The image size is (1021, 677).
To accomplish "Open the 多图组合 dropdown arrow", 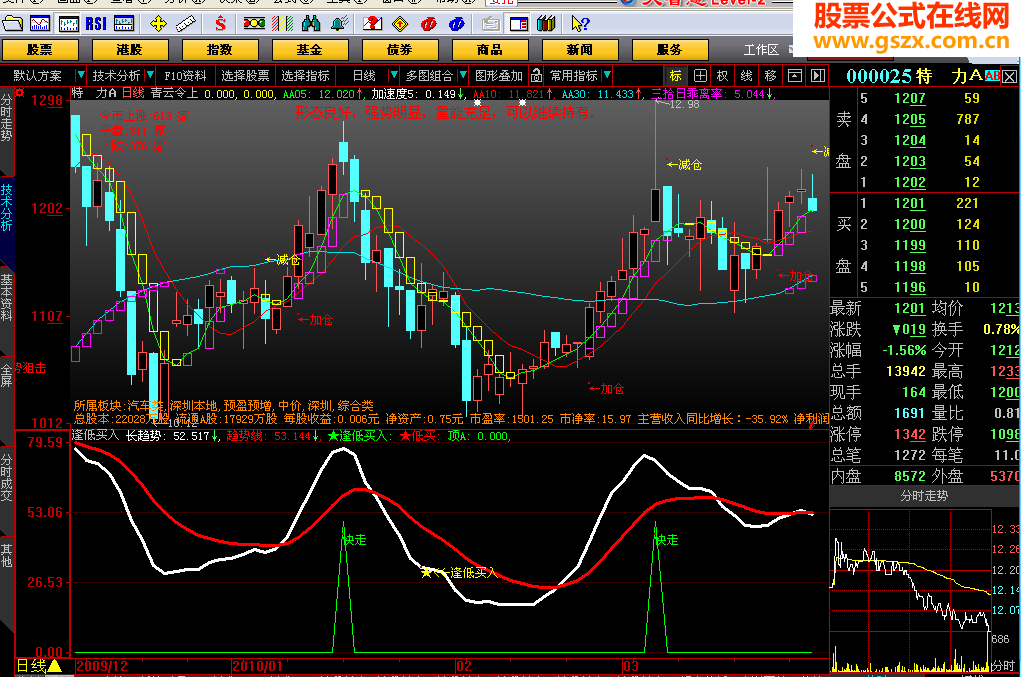I will point(463,76).
